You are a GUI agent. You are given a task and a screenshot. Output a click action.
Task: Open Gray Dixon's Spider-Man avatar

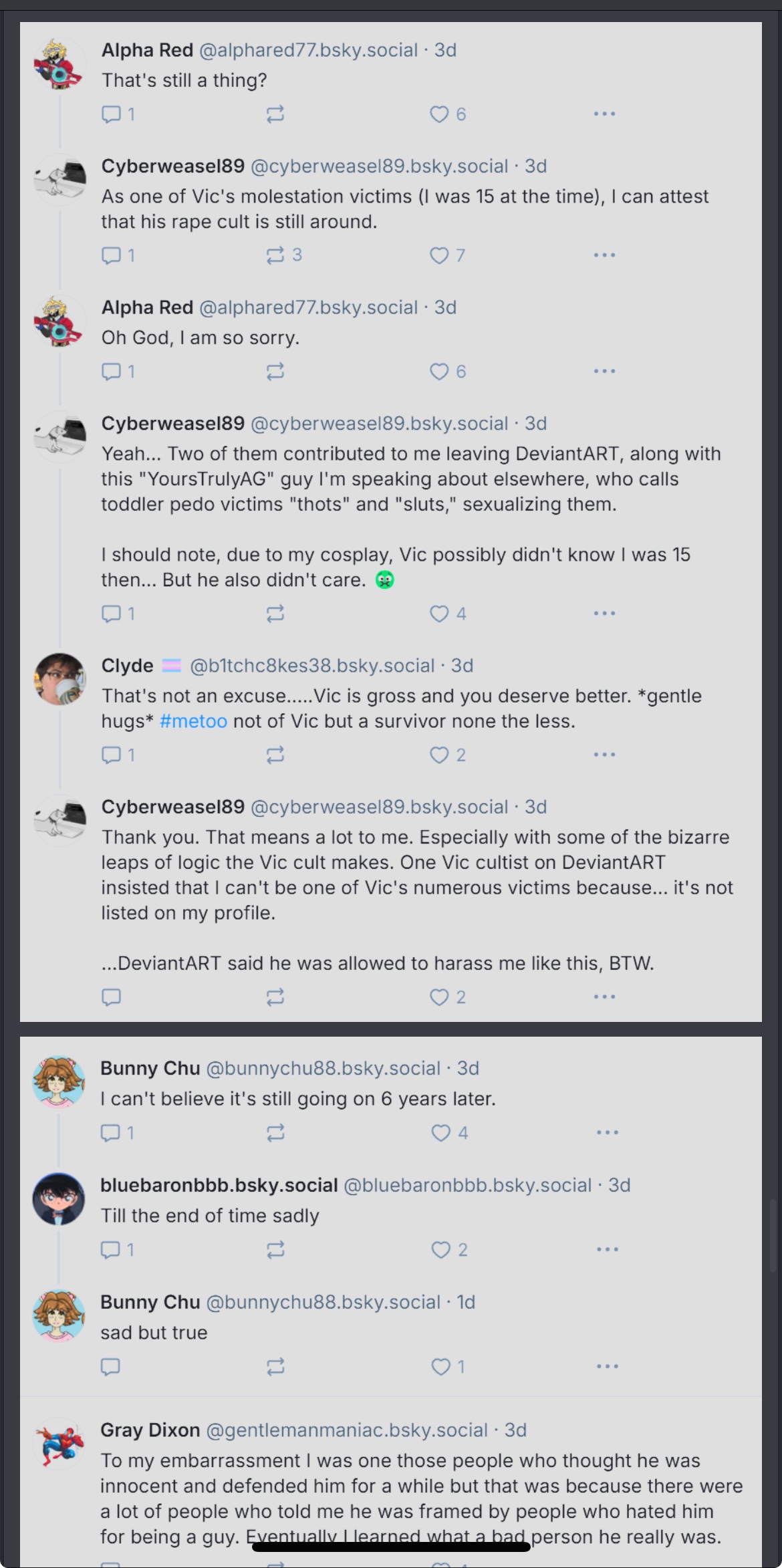pyautogui.click(x=59, y=1445)
